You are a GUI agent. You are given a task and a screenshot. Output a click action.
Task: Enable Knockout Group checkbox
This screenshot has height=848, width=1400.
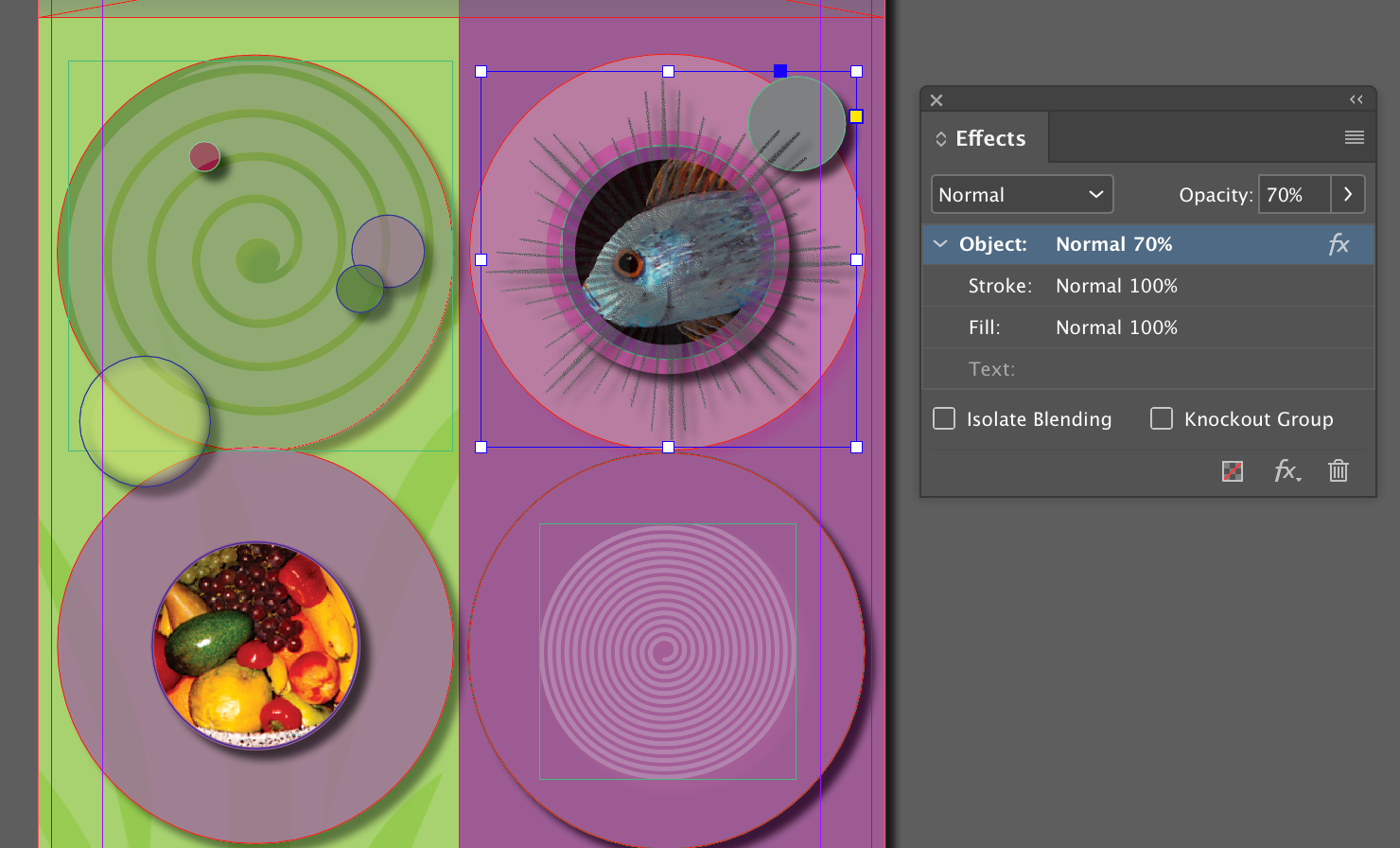coord(1162,418)
